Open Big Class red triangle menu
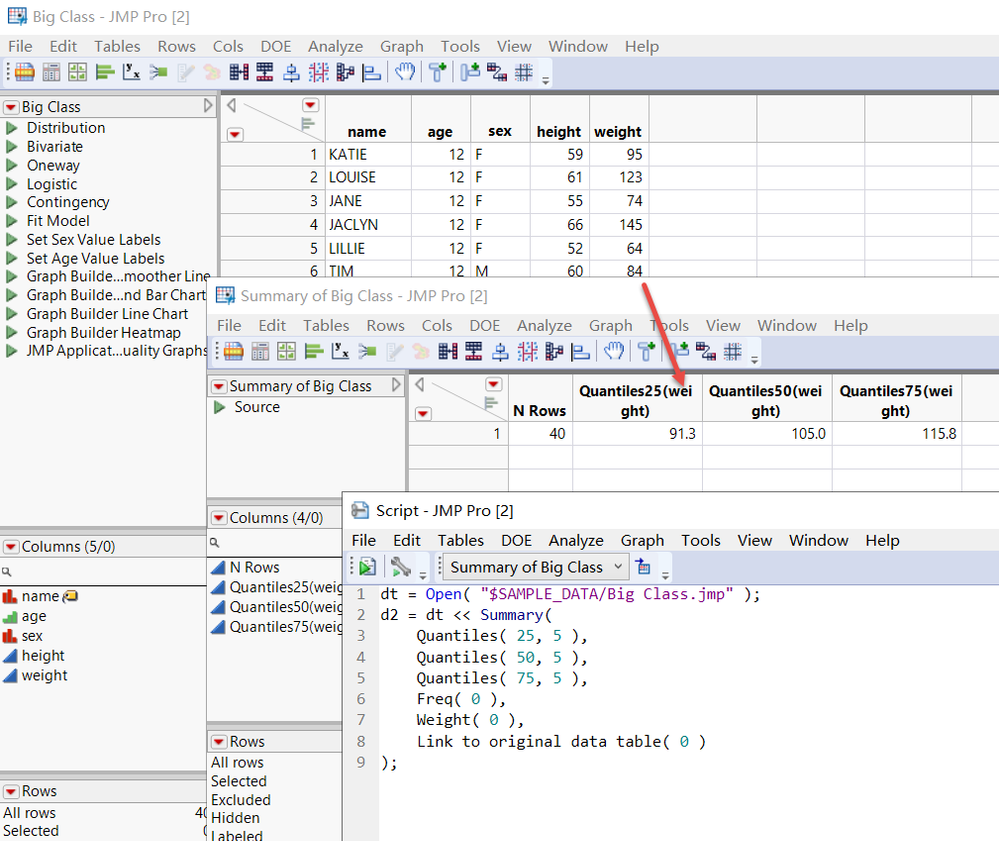The width and height of the screenshot is (999, 841). click(11, 107)
